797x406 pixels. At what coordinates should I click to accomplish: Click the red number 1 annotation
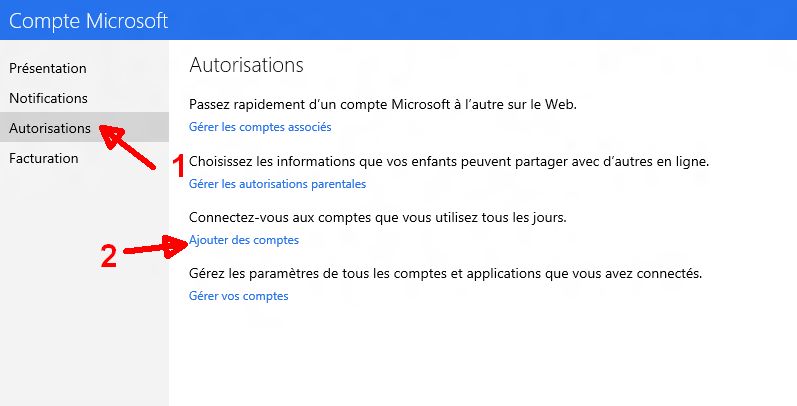180,166
